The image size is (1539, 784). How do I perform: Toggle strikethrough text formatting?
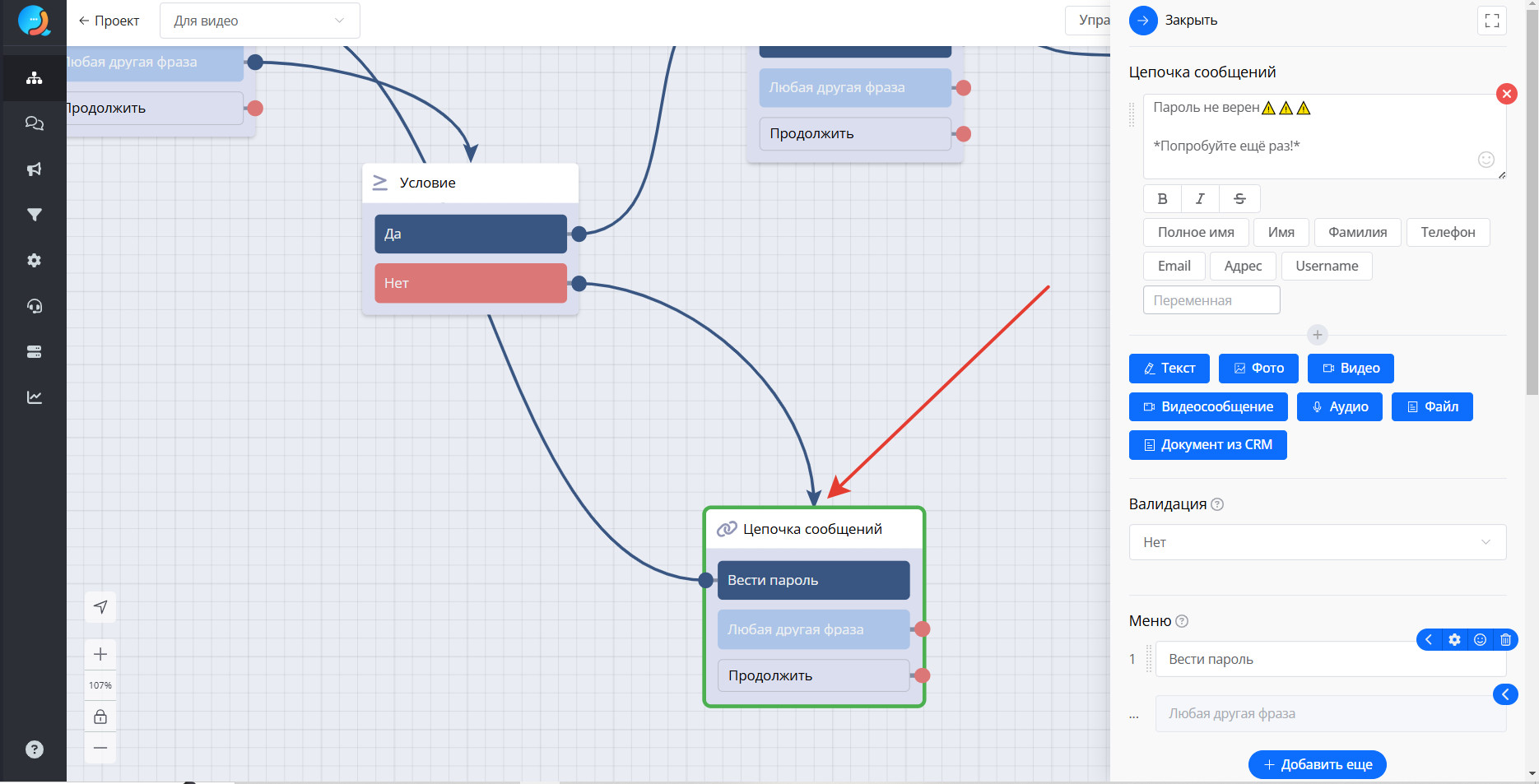coord(1239,199)
